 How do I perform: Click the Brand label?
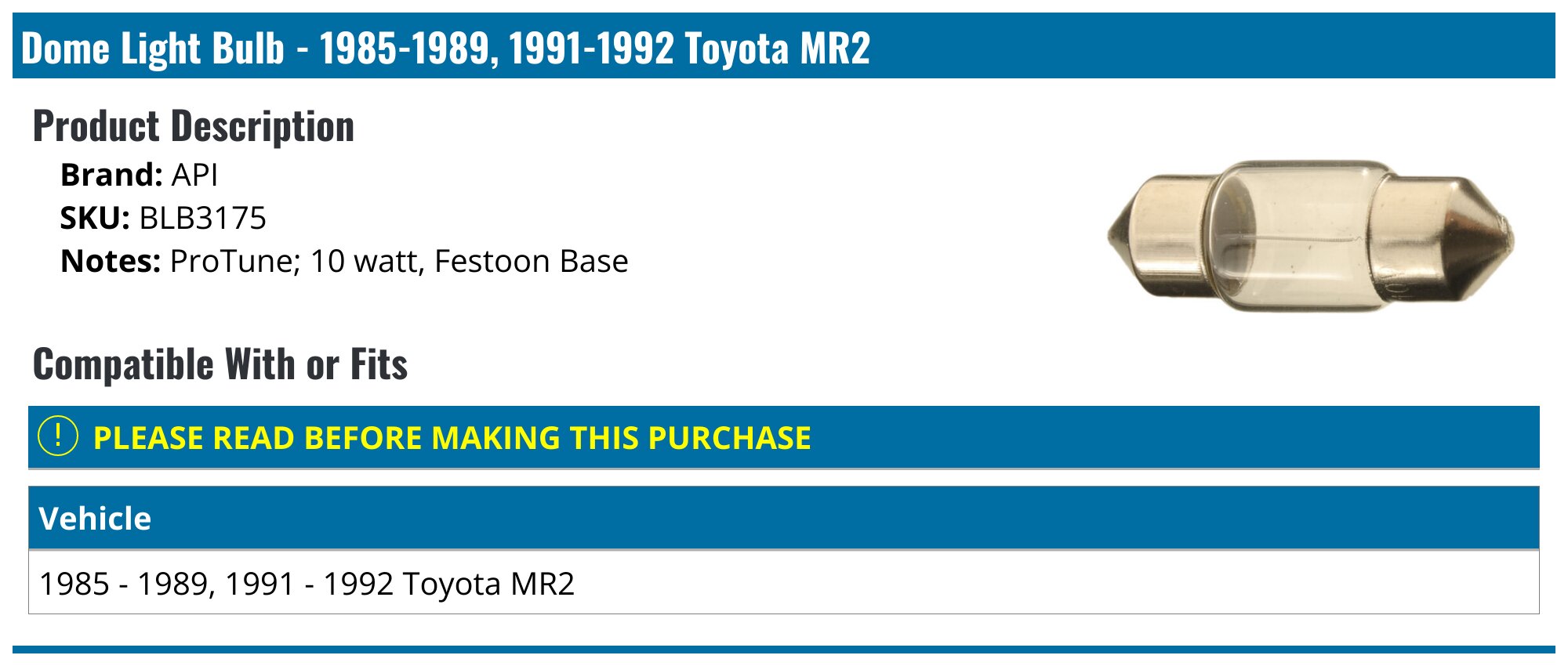pos(111,175)
